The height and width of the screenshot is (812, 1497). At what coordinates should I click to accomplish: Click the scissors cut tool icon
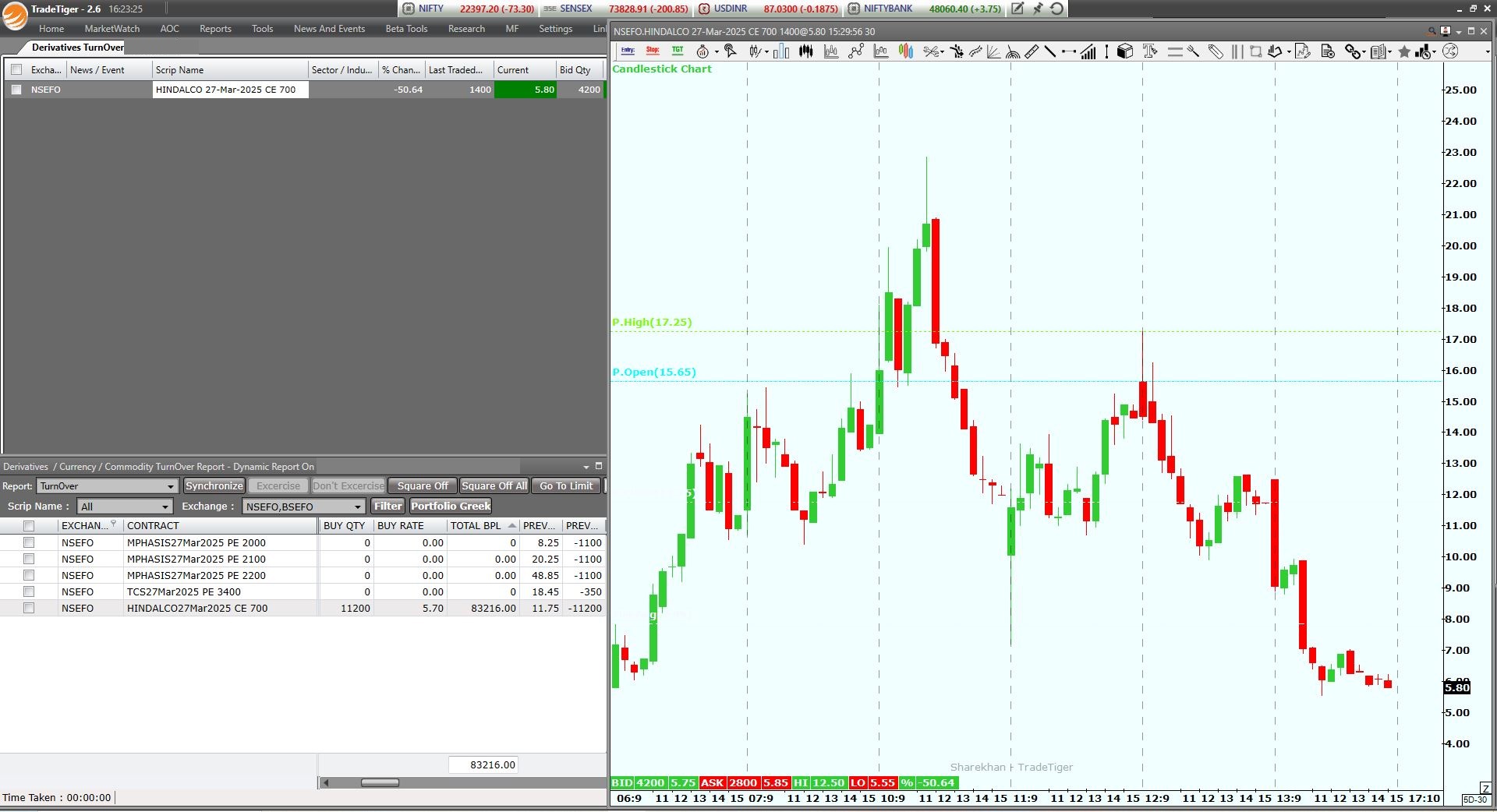click(x=931, y=51)
